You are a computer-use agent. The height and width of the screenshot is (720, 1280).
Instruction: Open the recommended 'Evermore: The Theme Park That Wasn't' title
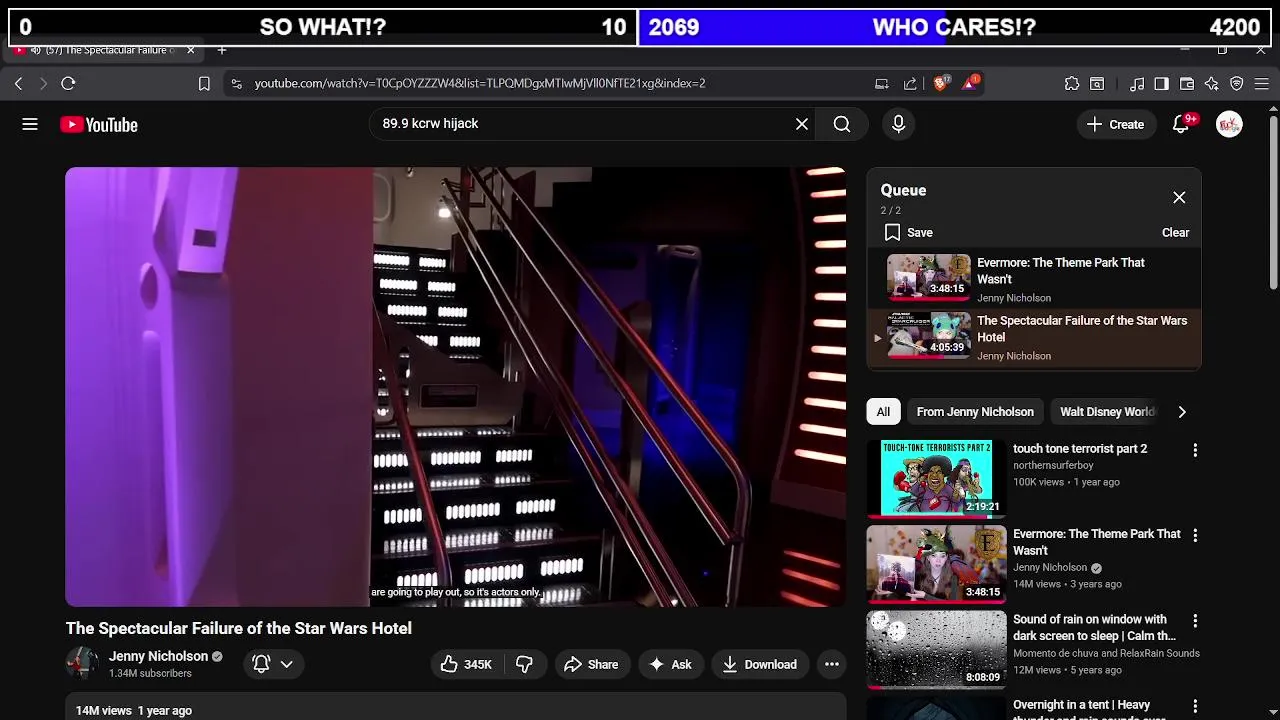click(1097, 542)
